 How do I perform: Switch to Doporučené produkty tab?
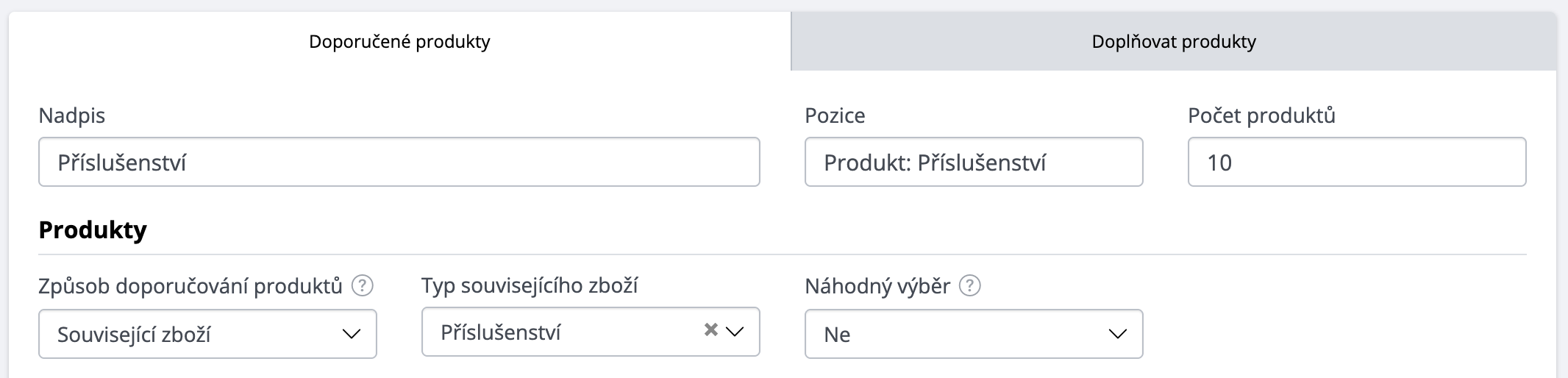click(399, 42)
